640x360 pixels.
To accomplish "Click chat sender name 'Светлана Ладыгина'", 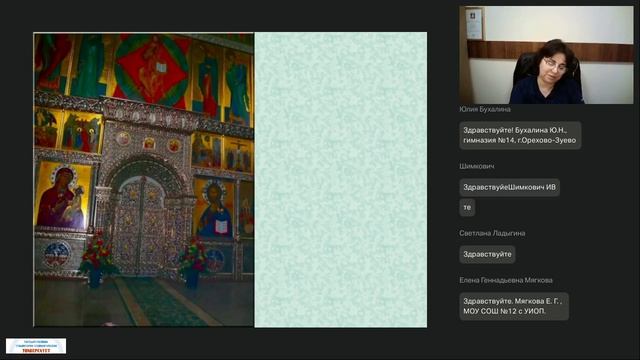I will click(x=492, y=233).
